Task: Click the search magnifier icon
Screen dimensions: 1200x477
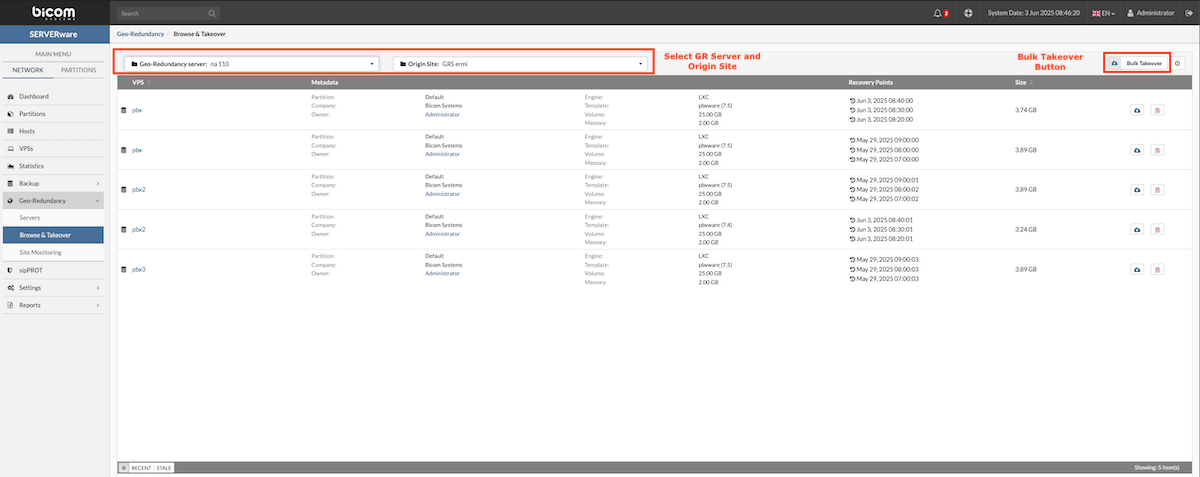Action: click(213, 14)
